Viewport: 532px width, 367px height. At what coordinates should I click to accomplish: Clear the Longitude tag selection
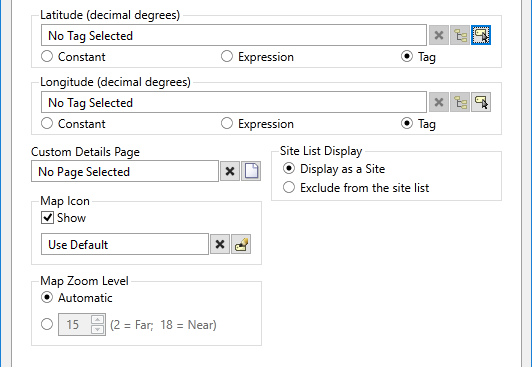tap(439, 102)
